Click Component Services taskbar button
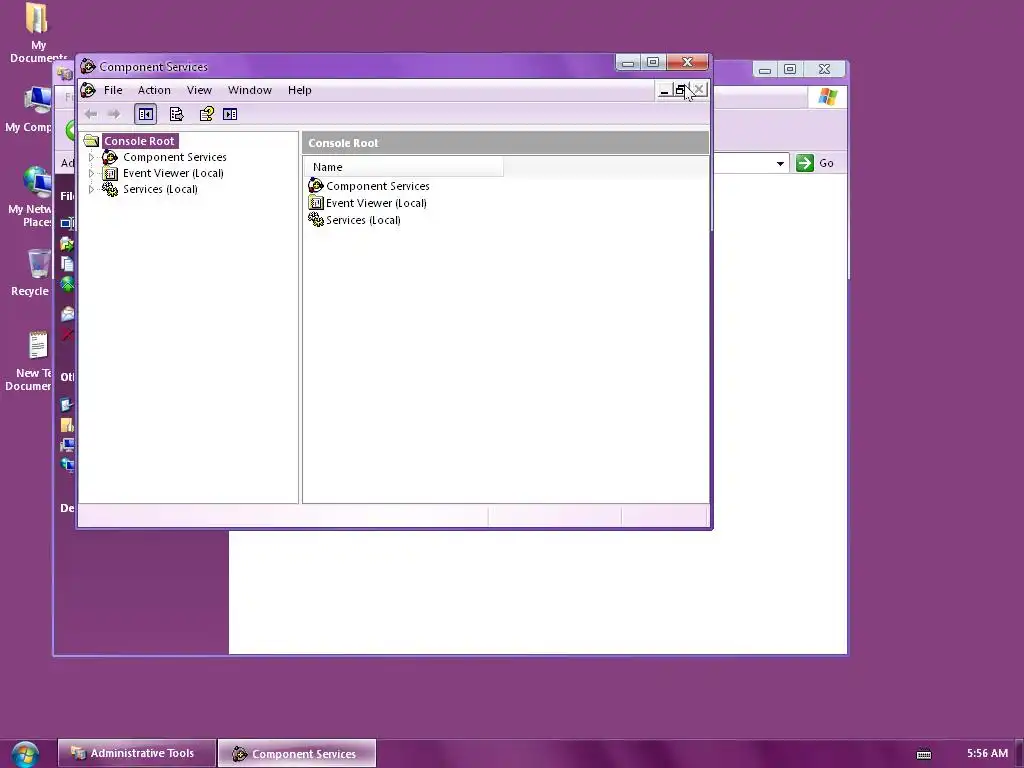 (x=296, y=753)
